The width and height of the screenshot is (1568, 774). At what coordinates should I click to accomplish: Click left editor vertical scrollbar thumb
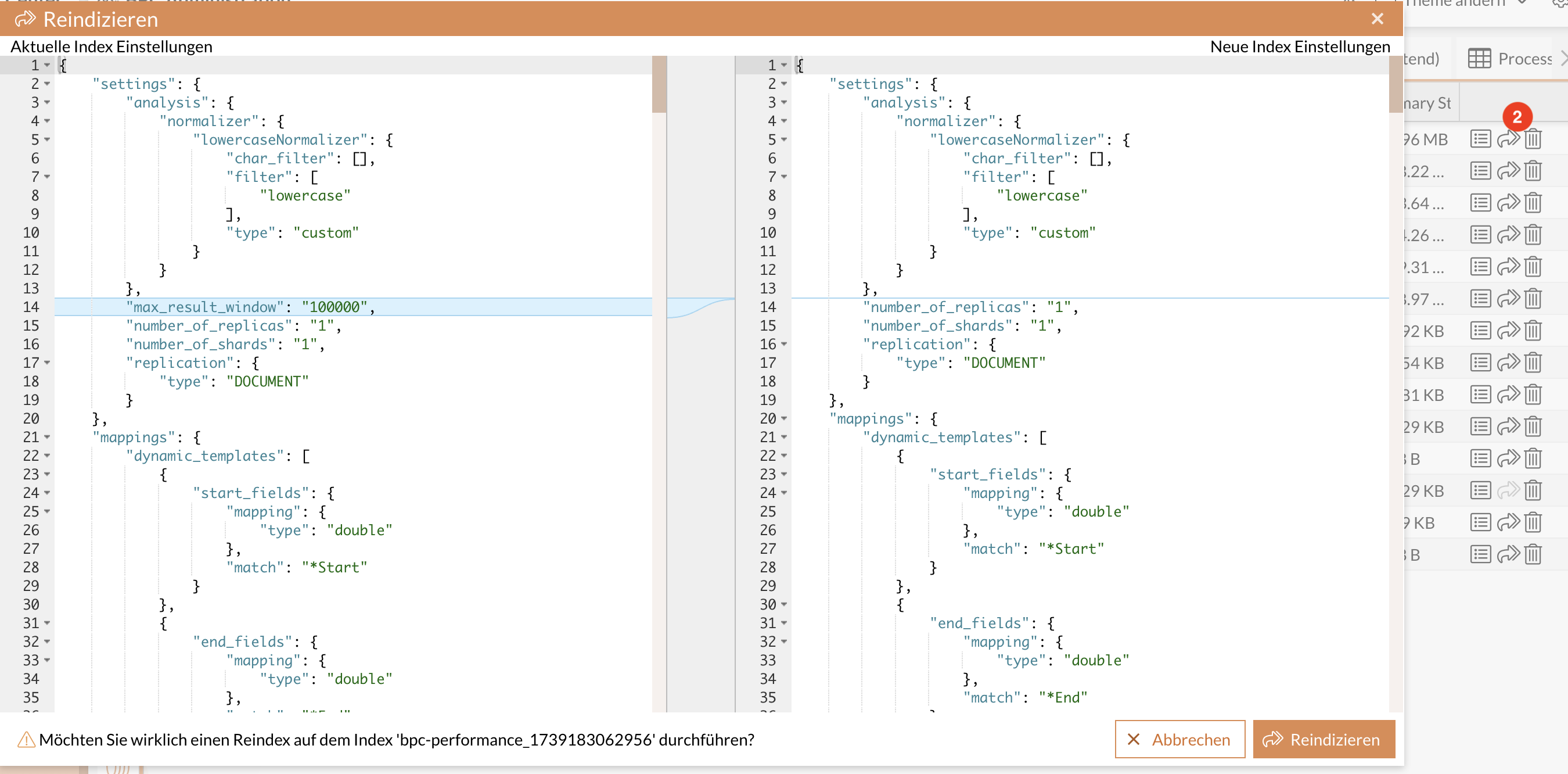click(x=659, y=85)
